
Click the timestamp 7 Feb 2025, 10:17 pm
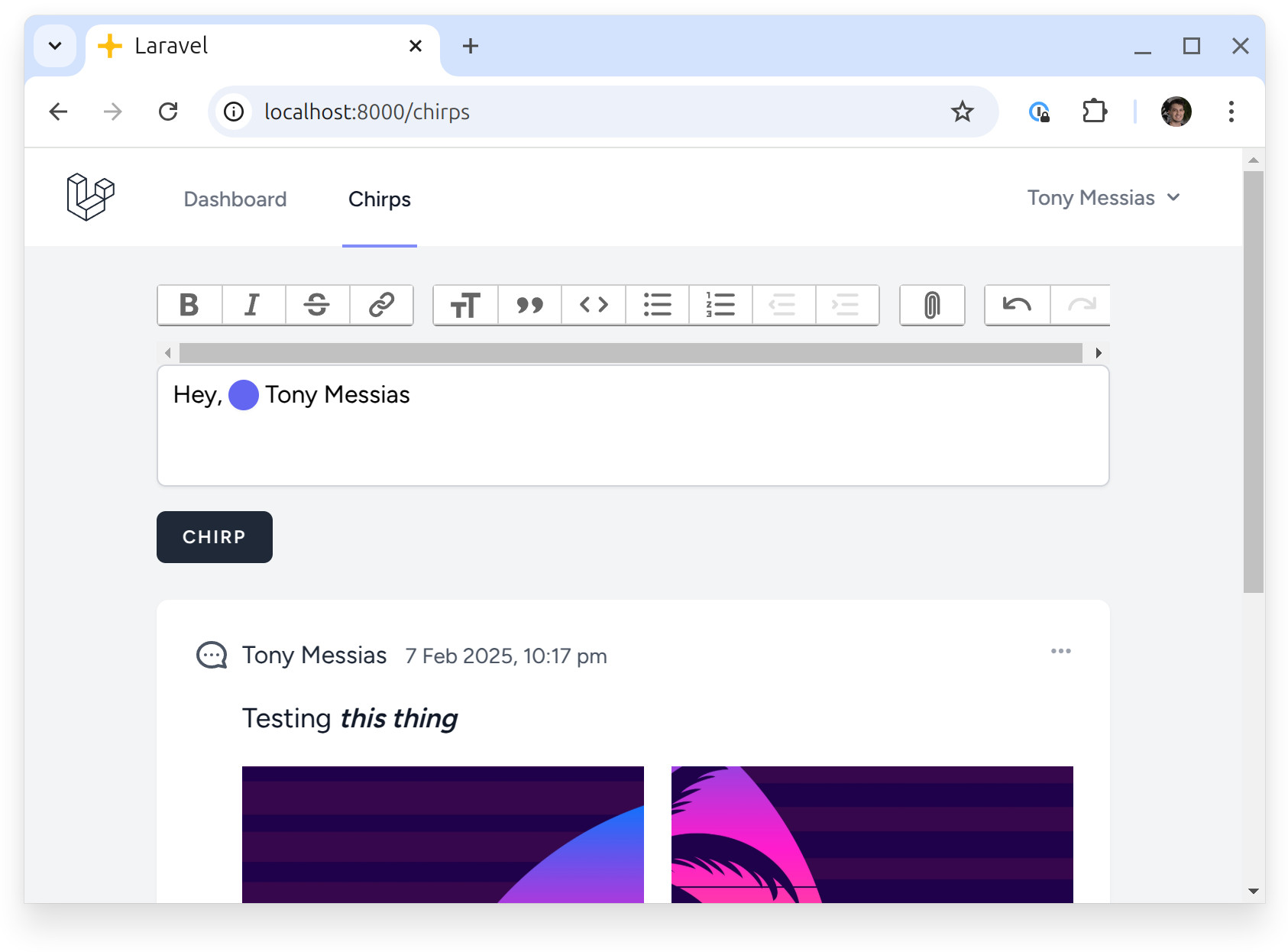click(x=506, y=656)
